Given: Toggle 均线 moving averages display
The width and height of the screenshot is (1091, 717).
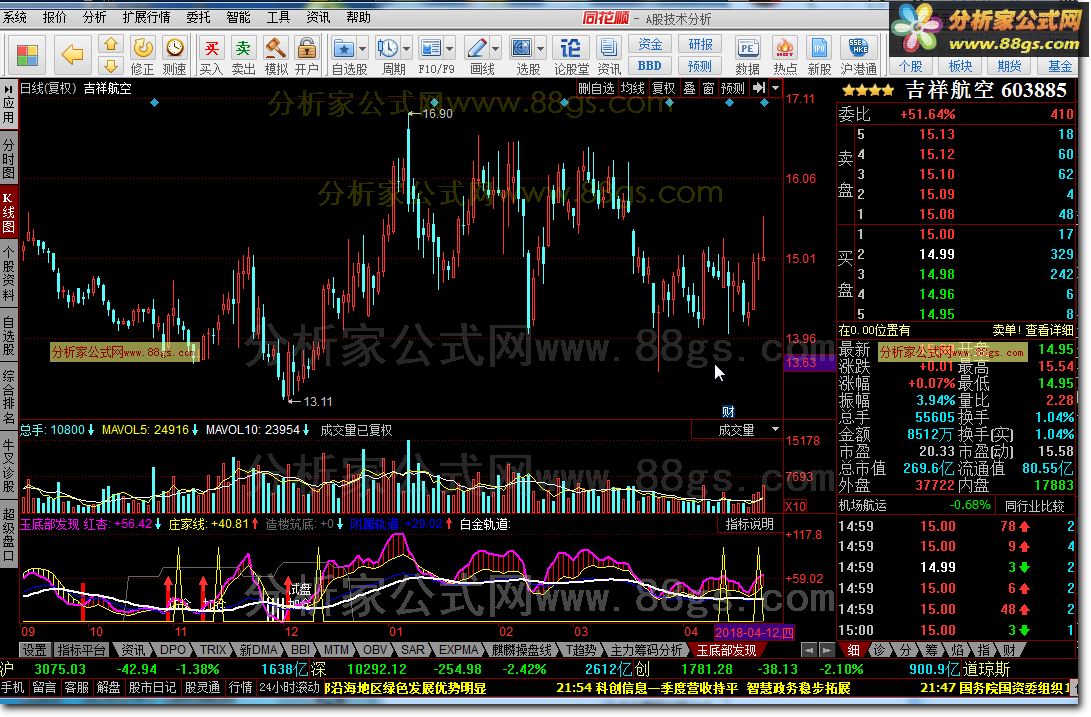Looking at the screenshot, I should [632, 88].
